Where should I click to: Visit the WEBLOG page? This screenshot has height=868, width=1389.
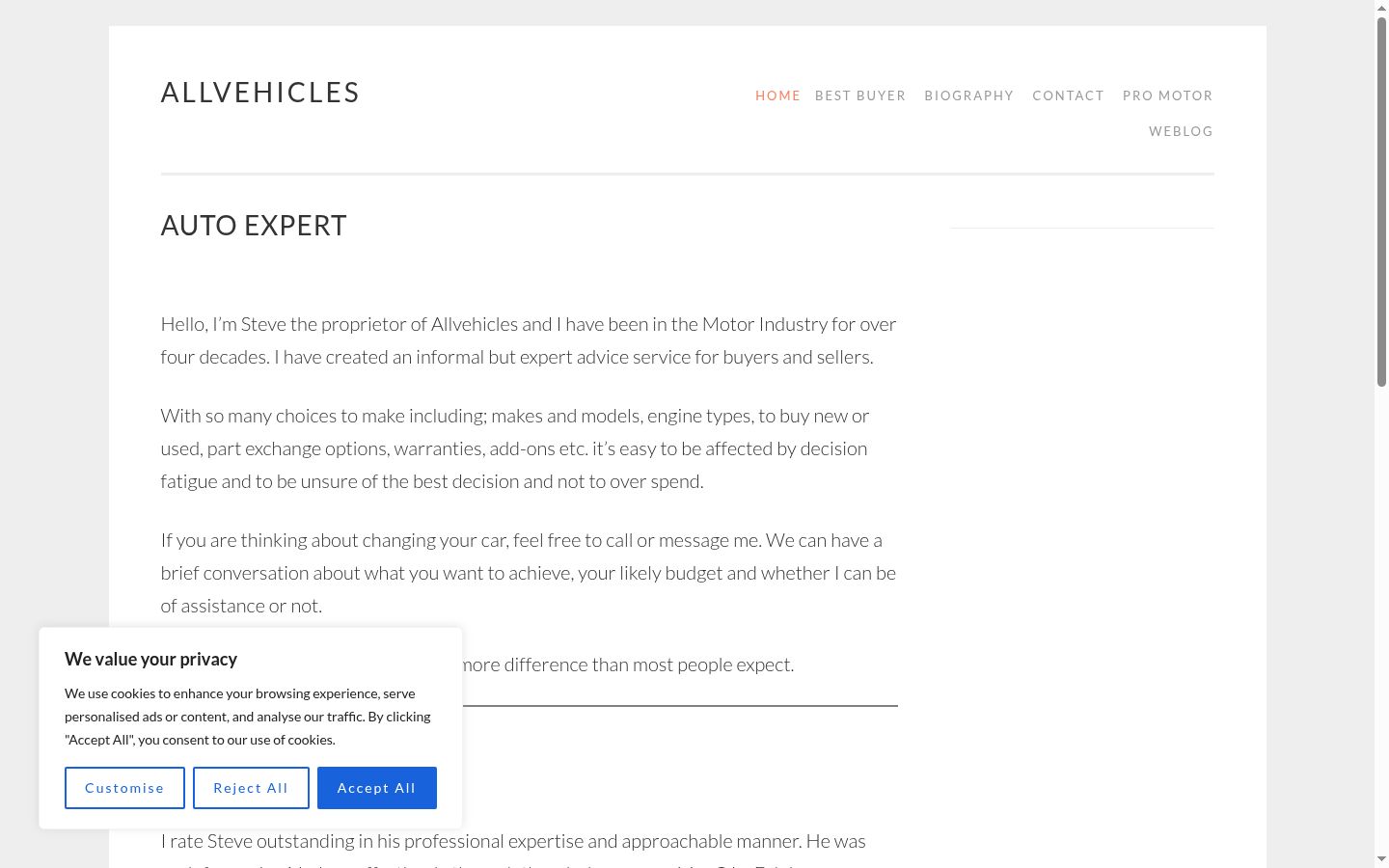coord(1181,131)
